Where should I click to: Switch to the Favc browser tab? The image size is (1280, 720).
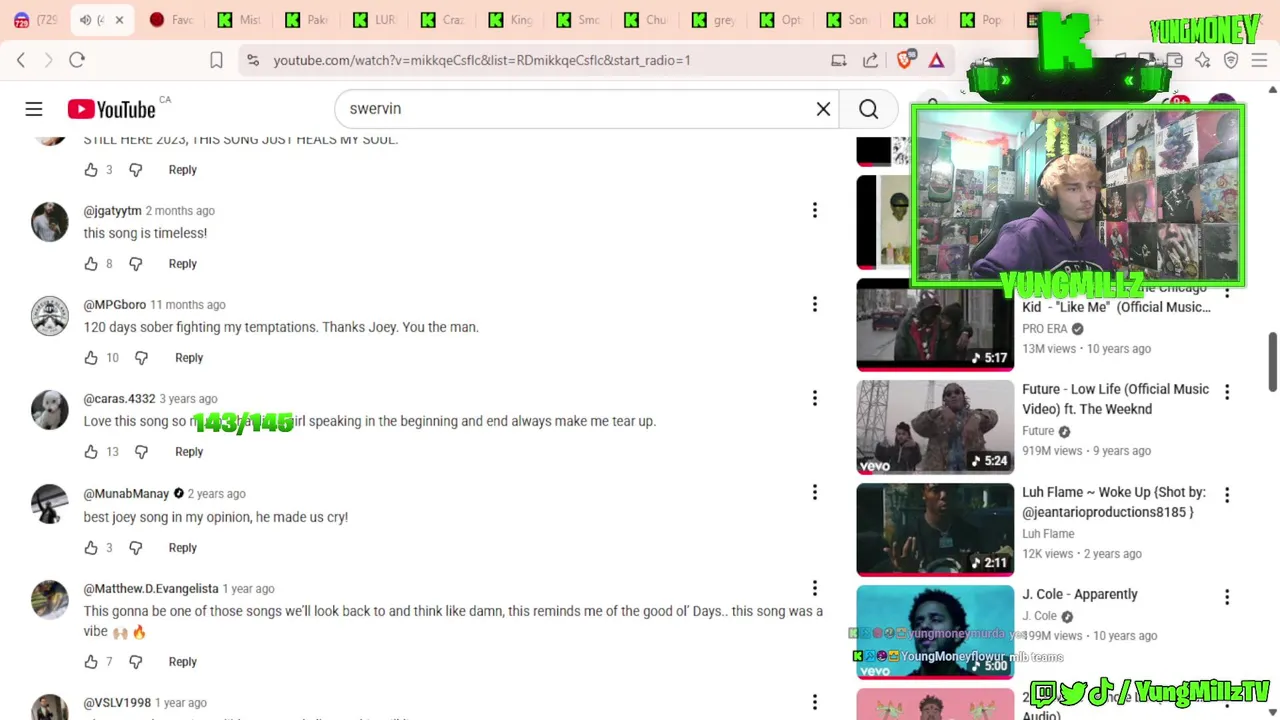(x=171, y=20)
